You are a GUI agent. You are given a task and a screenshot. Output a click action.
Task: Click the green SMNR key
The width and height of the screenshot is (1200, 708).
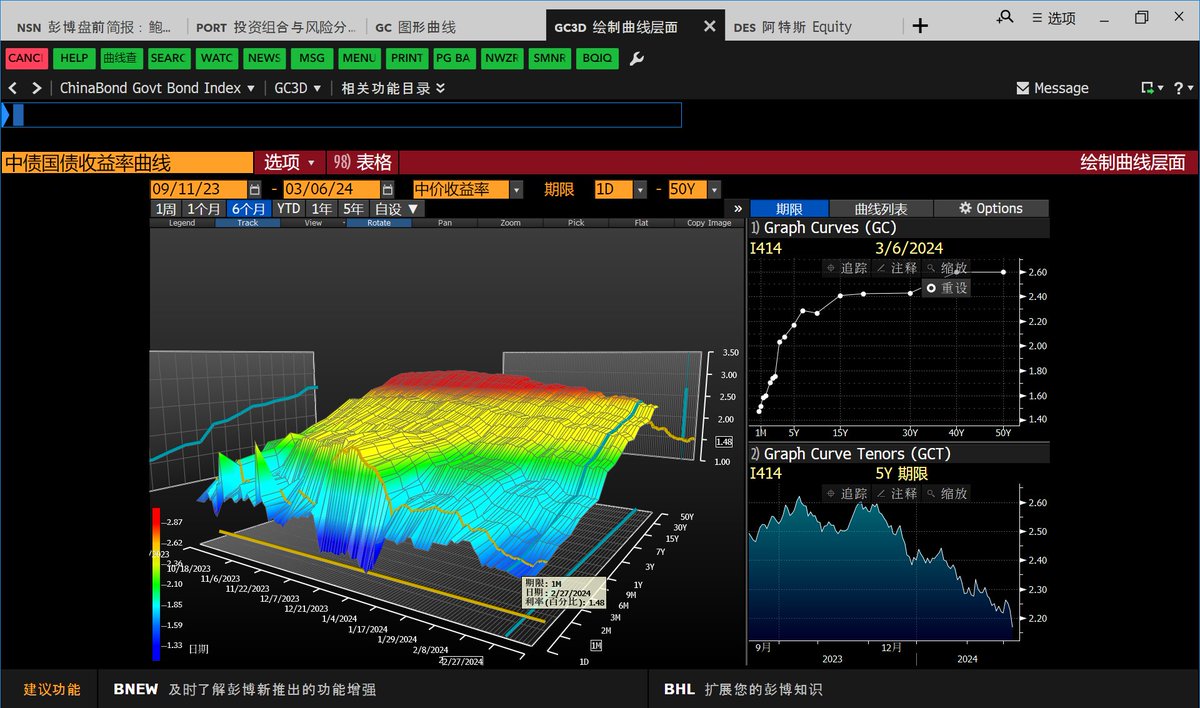tap(551, 59)
